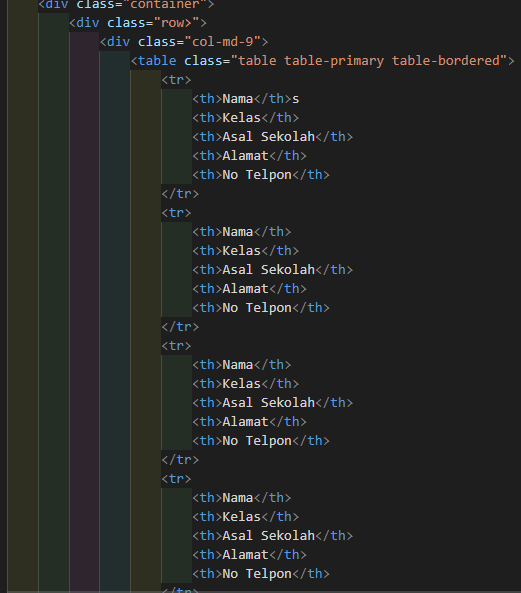Click the stray "s" after the first Nama header
Viewport: 521px width, 593px height.
tap(295, 99)
